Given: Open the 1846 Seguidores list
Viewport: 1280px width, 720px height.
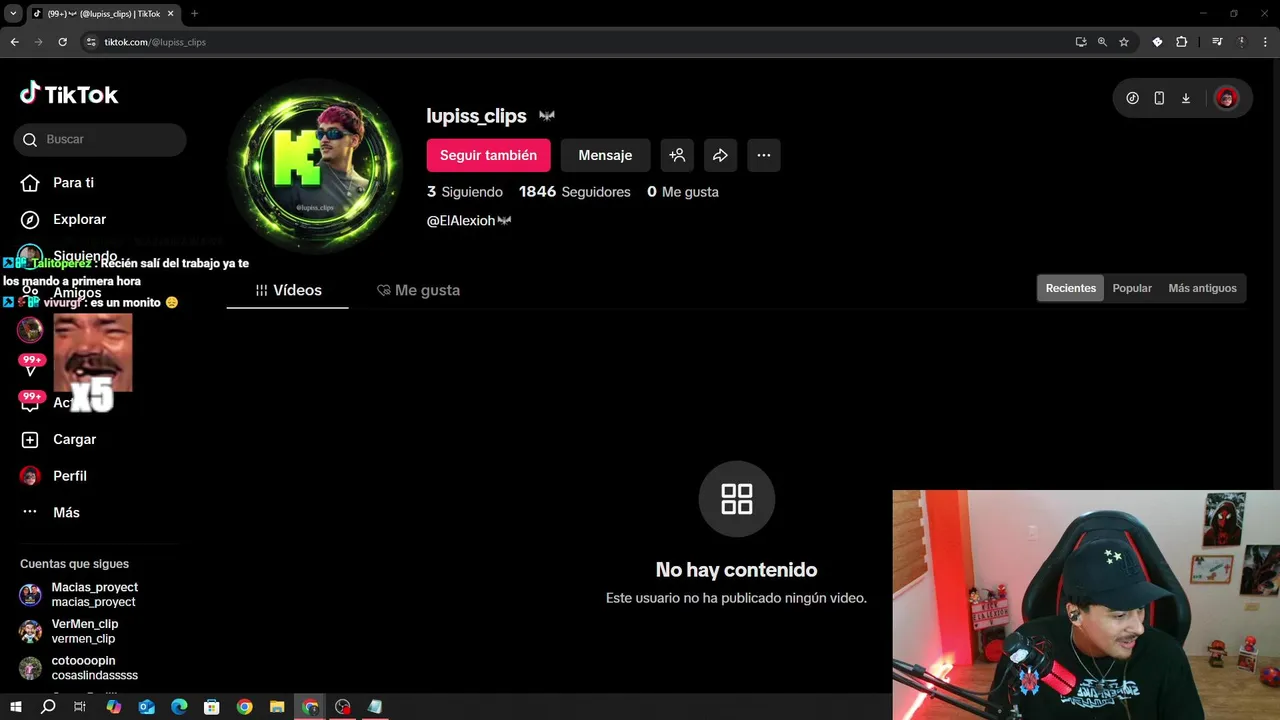Looking at the screenshot, I should point(575,192).
